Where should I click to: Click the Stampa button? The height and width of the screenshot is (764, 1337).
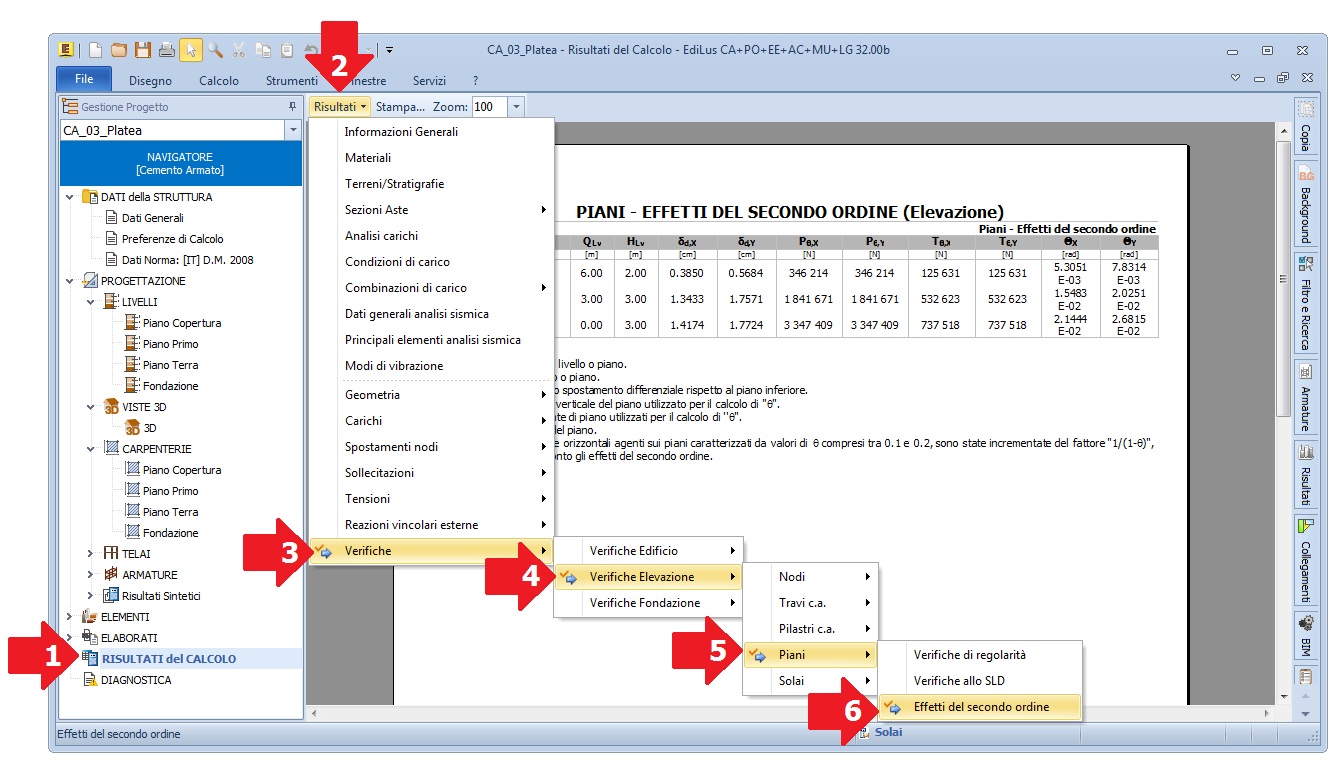click(x=400, y=106)
